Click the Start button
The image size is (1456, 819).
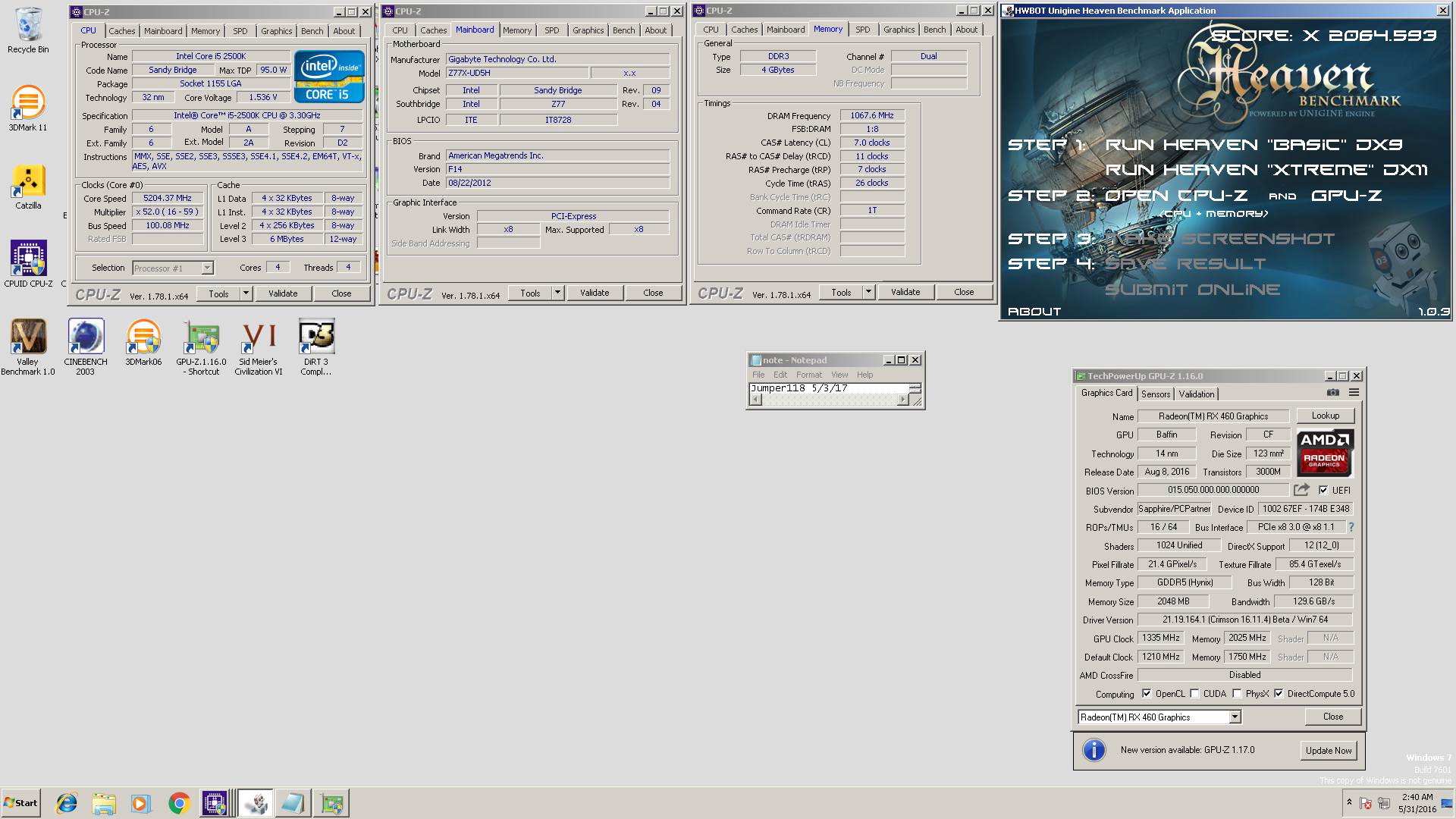click(x=20, y=803)
